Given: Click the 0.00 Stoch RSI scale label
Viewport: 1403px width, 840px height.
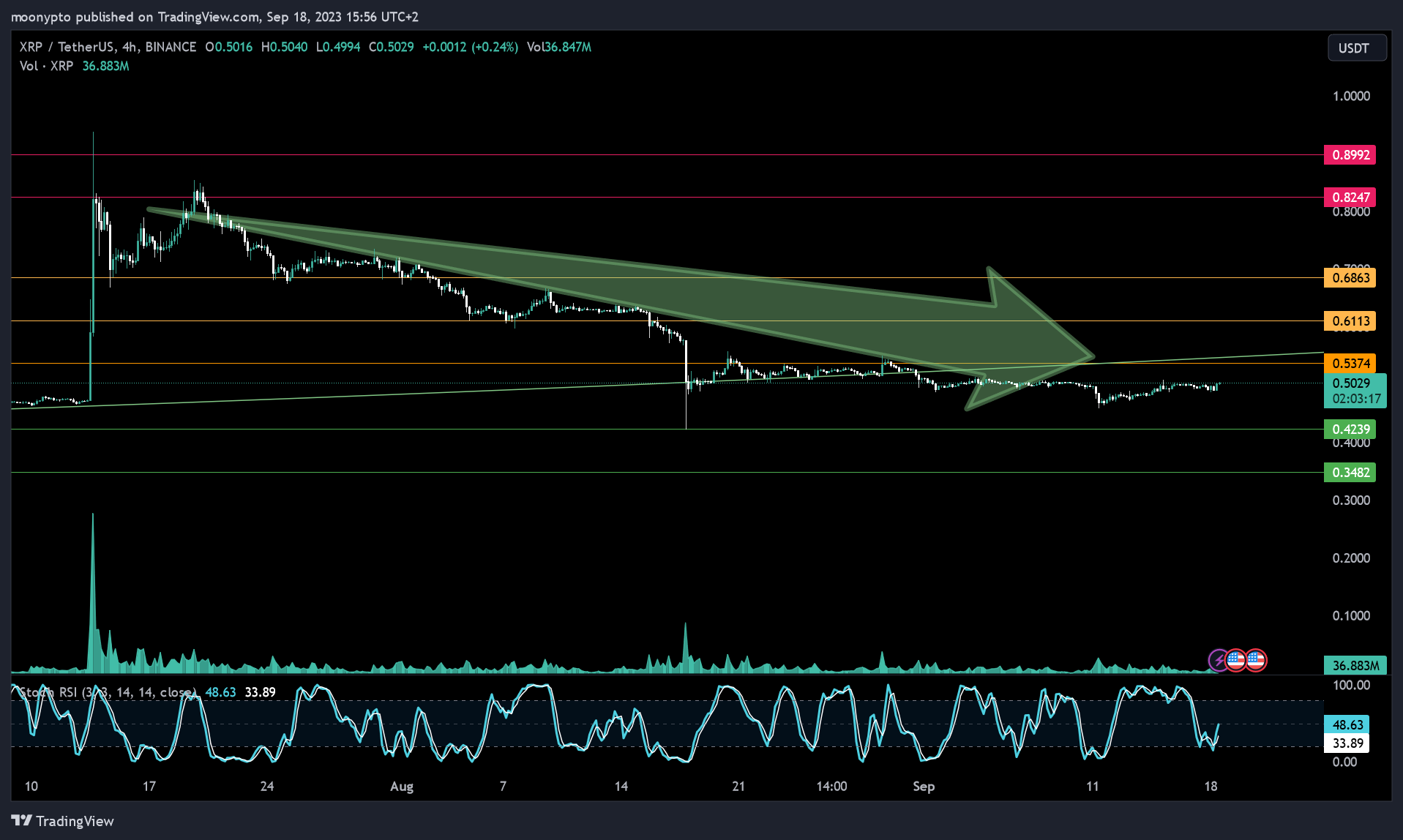Looking at the screenshot, I should click(1344, 762).
